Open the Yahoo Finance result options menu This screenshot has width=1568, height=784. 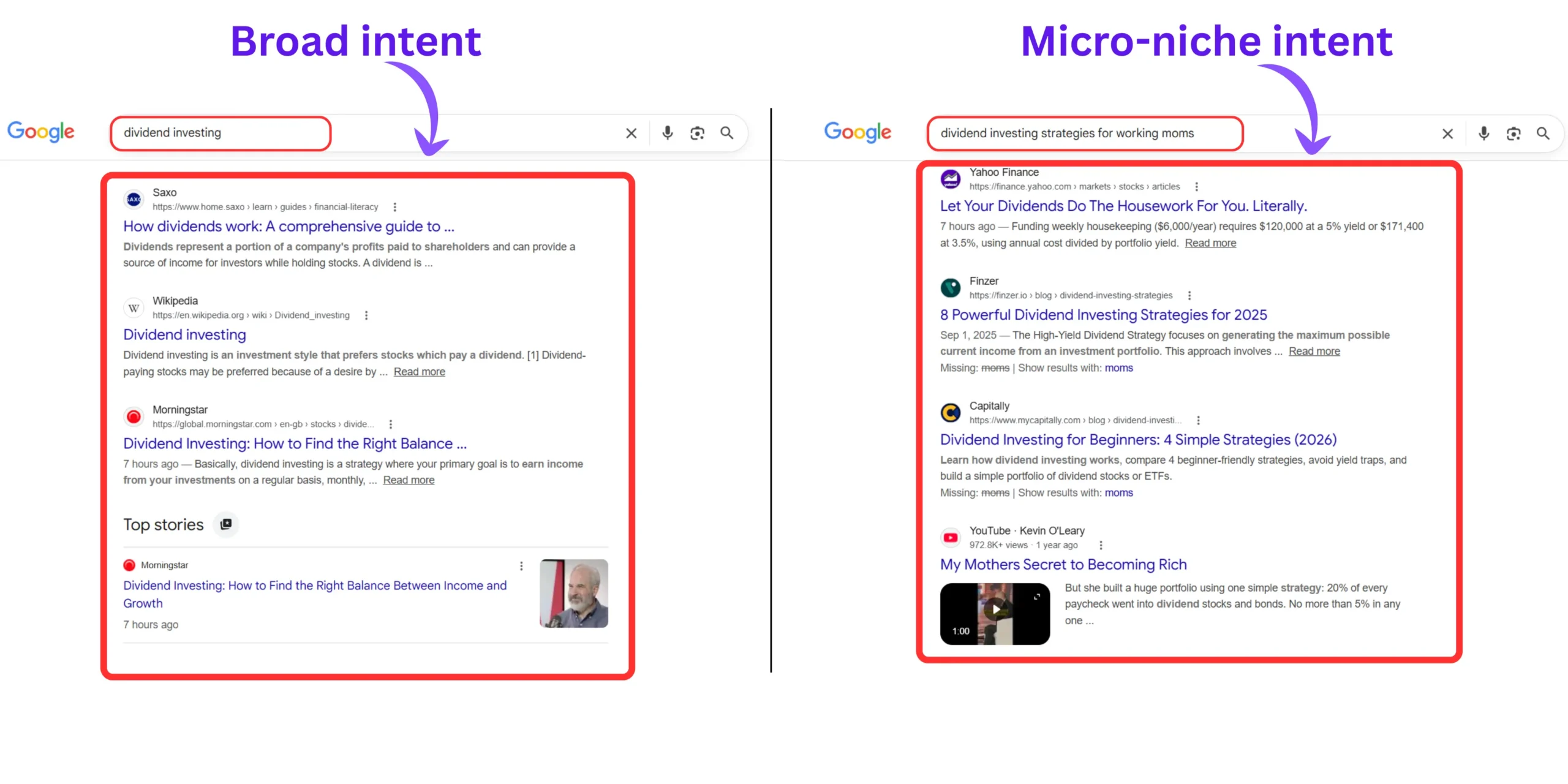(1196, 187)
